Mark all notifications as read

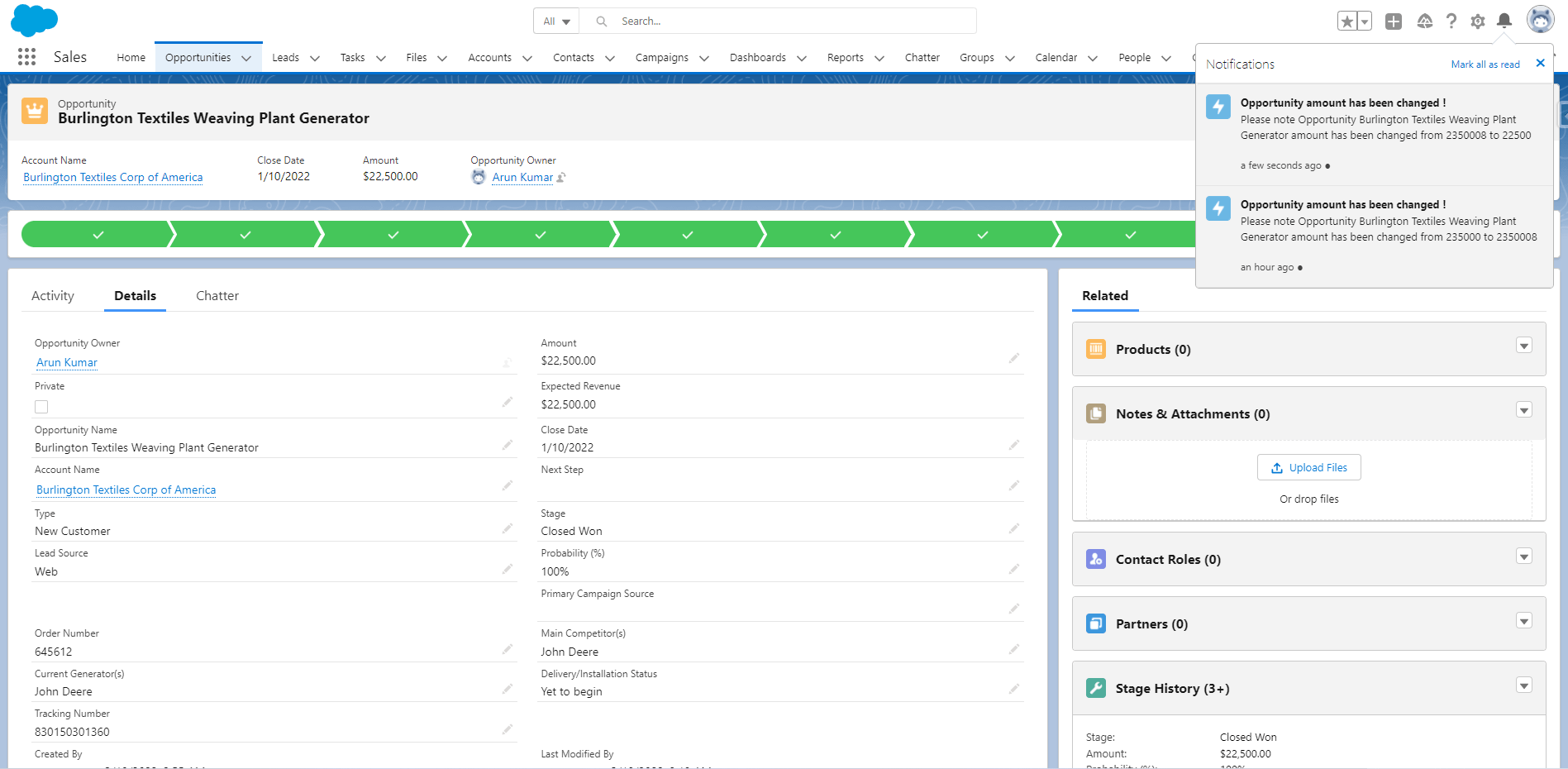click(1485, 64)
